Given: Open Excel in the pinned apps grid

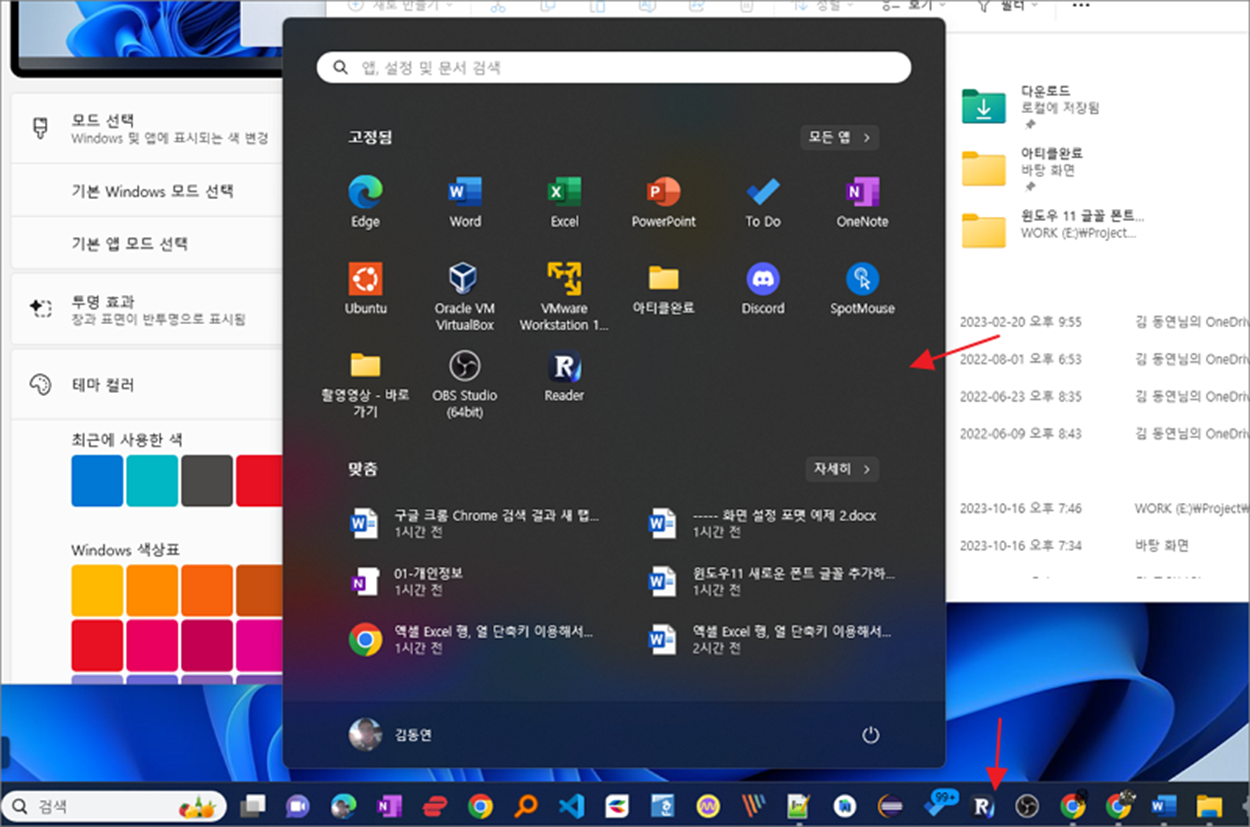Looking at the screenshot, I should (x=564, y=201).
